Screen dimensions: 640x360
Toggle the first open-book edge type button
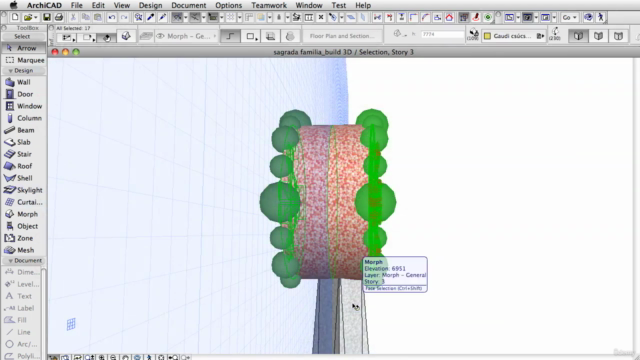coord(578,36)
